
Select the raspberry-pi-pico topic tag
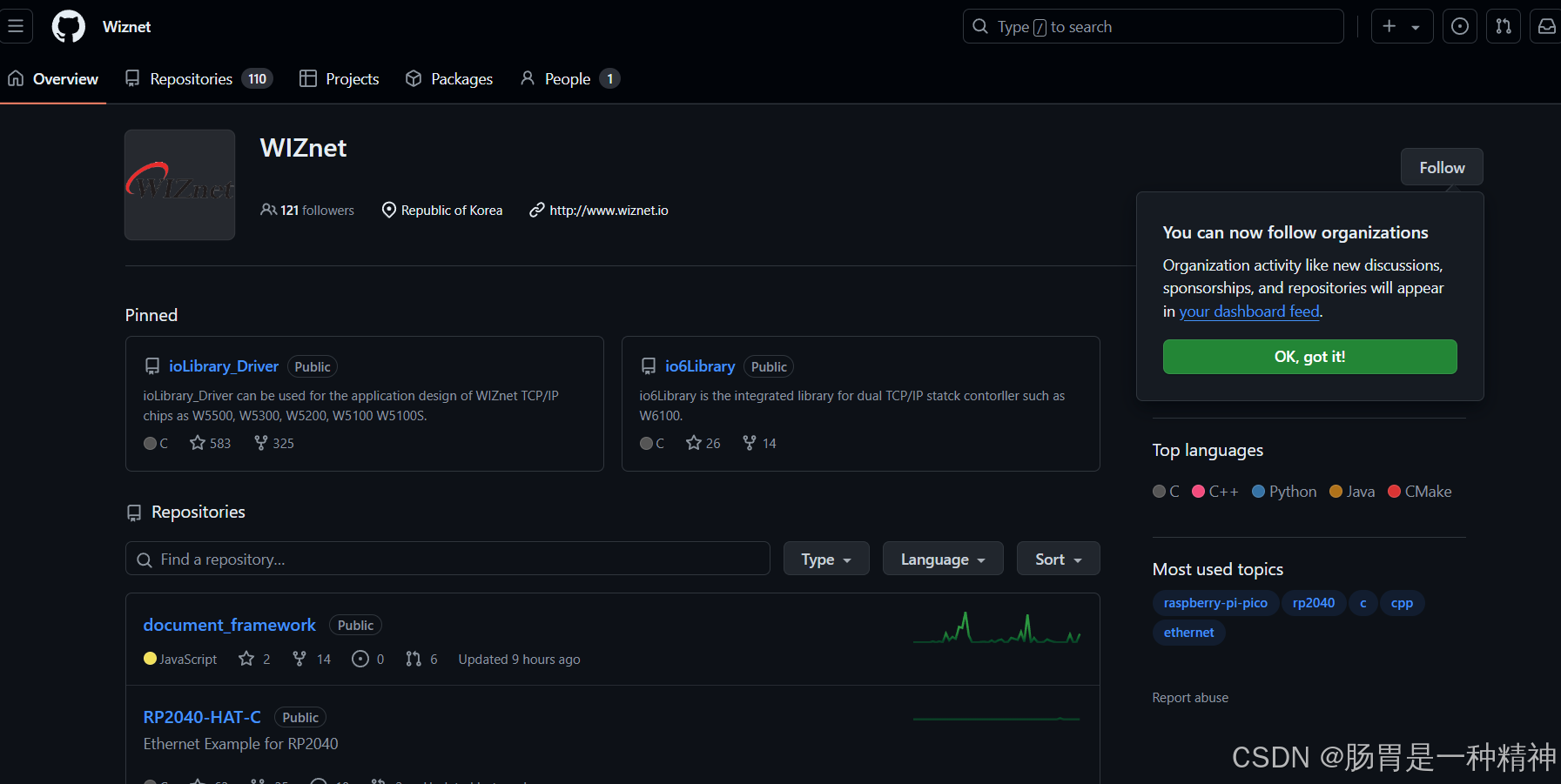[x=1215, y=603]
